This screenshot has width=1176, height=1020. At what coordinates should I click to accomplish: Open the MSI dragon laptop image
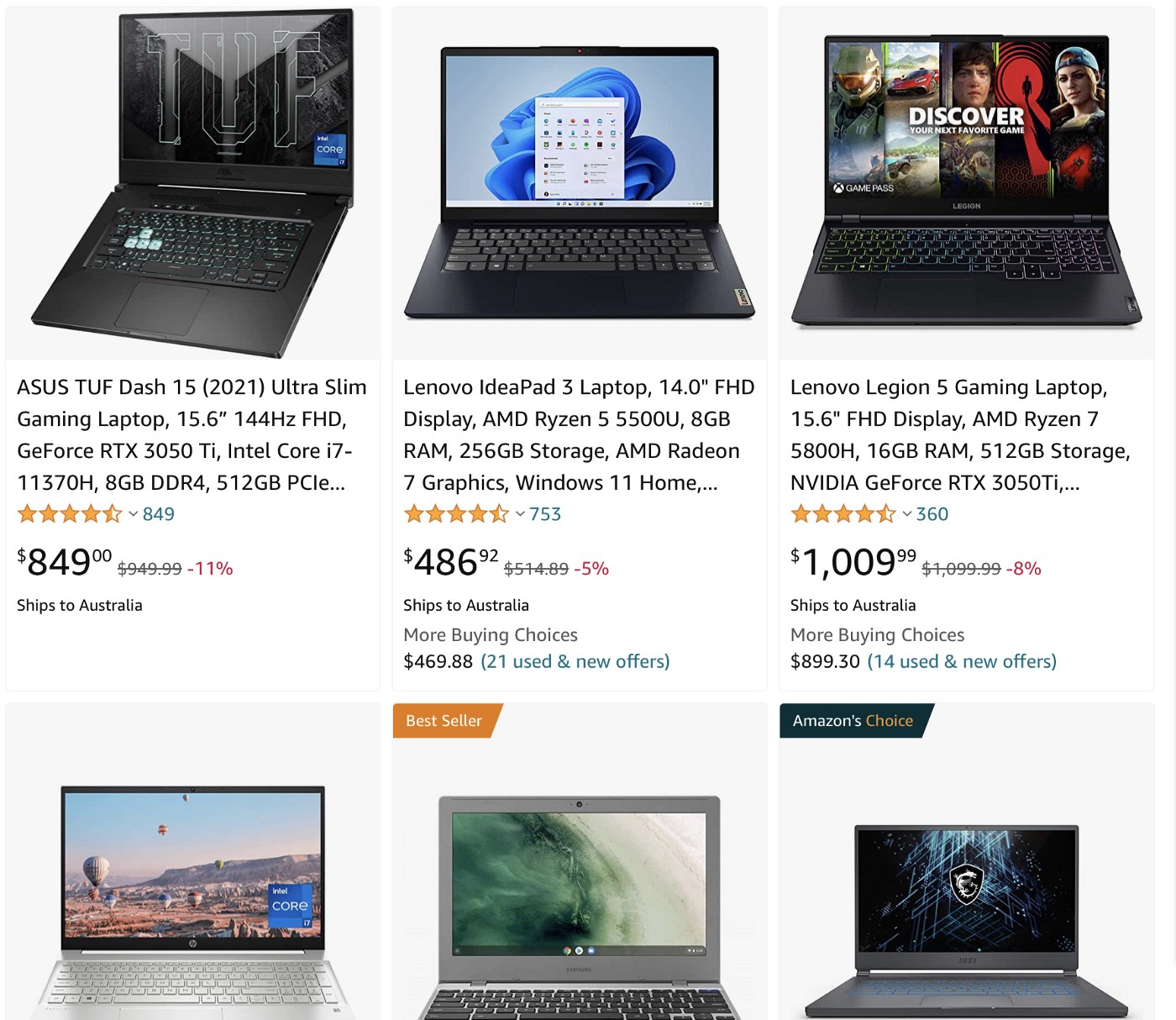click(x=966, y=921)
